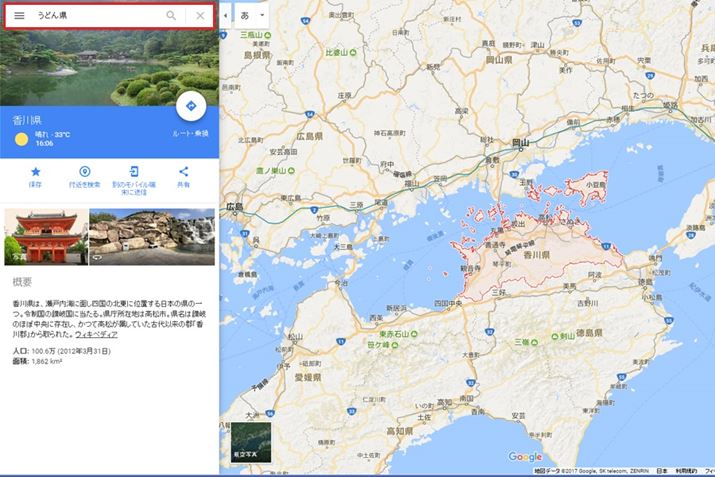Save the place with the star icon
This screenshot has width=715, height=477.
click(x=35, y=172)
